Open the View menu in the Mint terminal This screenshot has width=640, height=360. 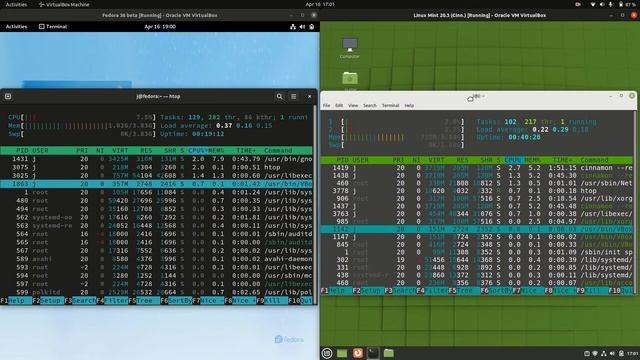point(353,105)
